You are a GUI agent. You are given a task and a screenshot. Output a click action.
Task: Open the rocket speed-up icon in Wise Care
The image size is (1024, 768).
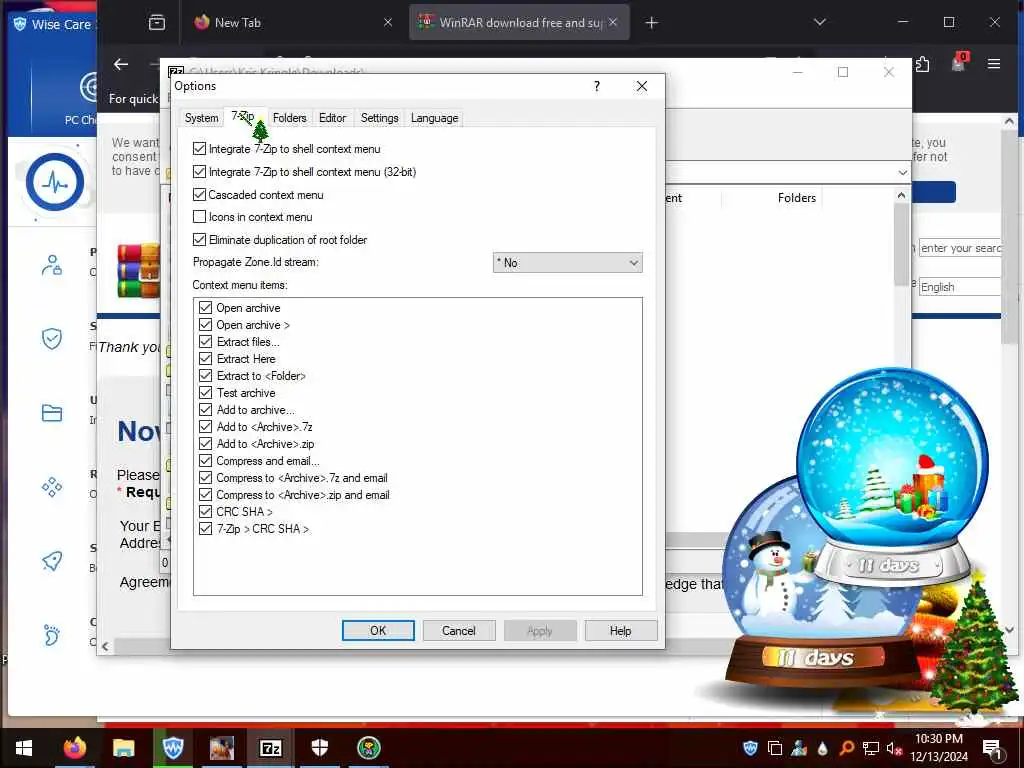[x=52, y=561]
